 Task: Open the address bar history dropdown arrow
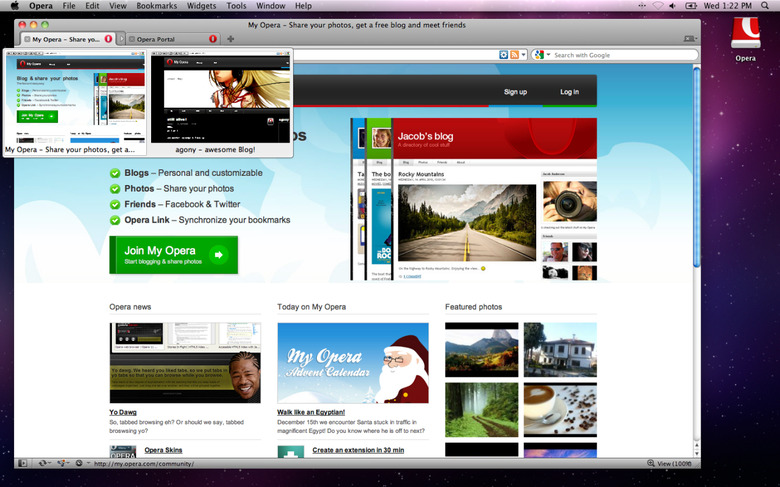pos(523,55)
